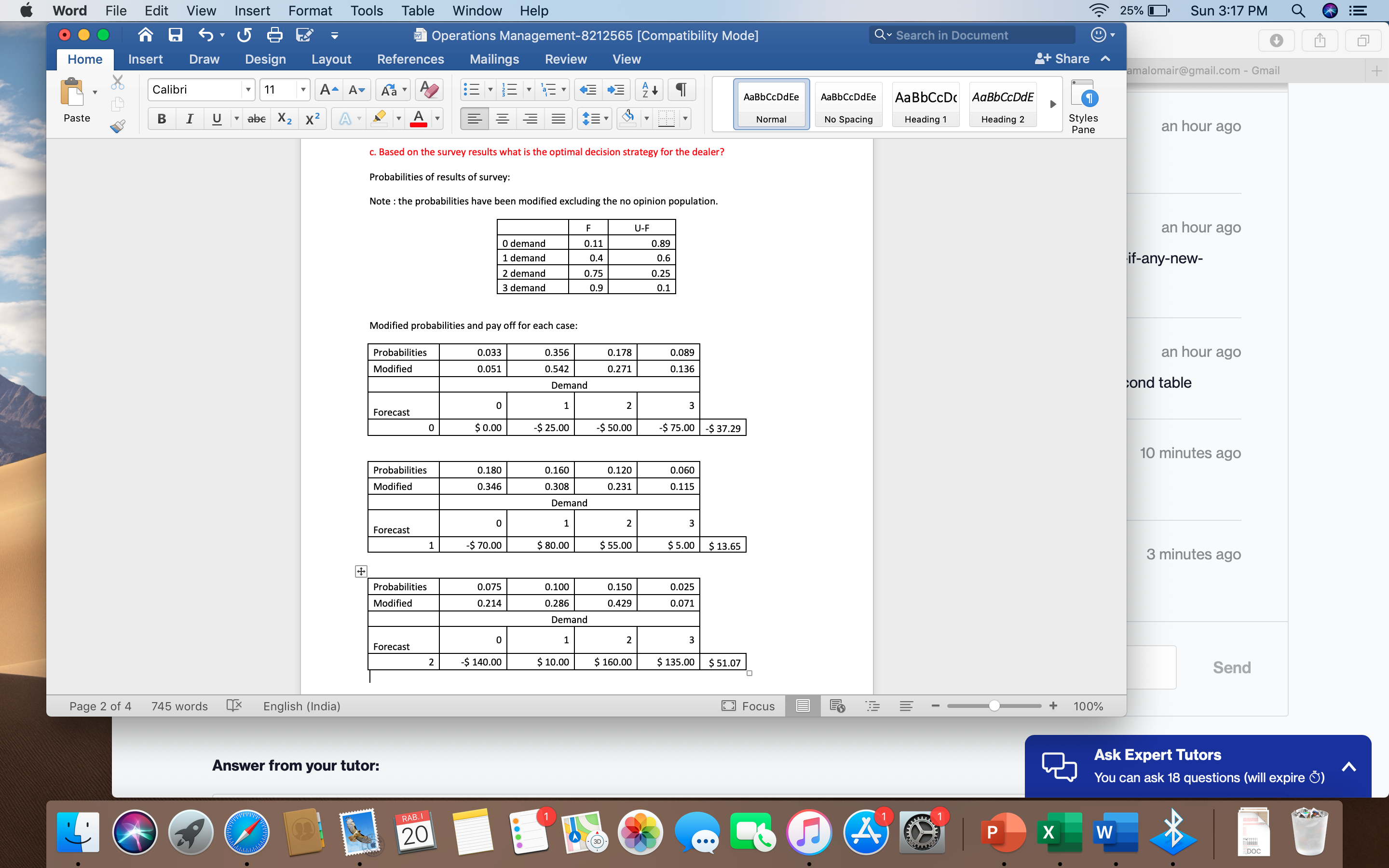
Task: Toggle Focus mode in status bar
Action: [748, 706]
